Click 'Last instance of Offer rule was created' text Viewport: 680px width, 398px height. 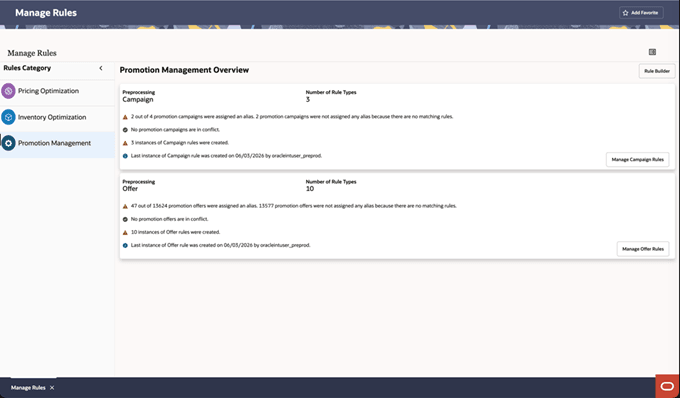(x=220, y=245)
